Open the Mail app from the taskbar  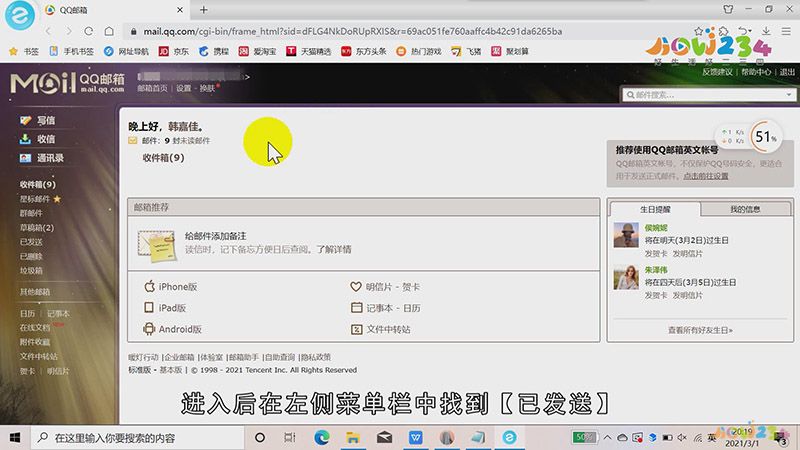(x=384, y=437)
